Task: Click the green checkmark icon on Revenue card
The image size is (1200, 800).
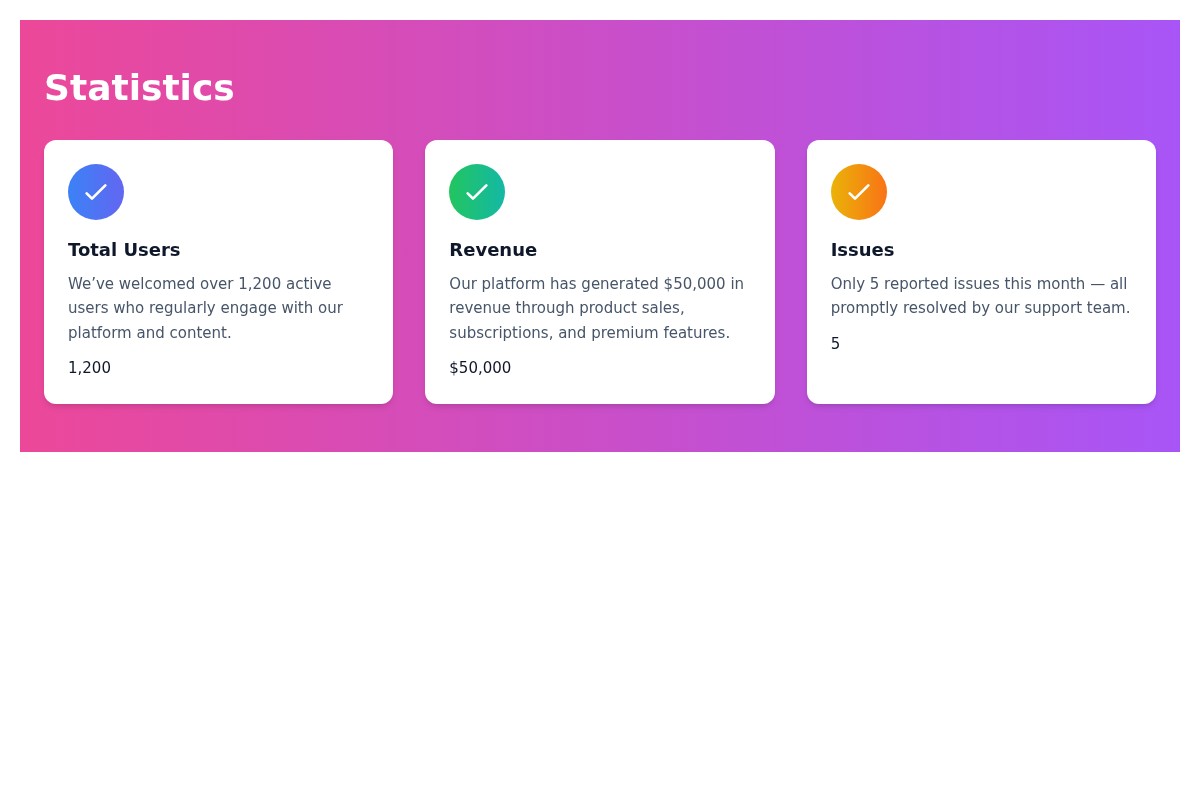Action: point(477,192)
